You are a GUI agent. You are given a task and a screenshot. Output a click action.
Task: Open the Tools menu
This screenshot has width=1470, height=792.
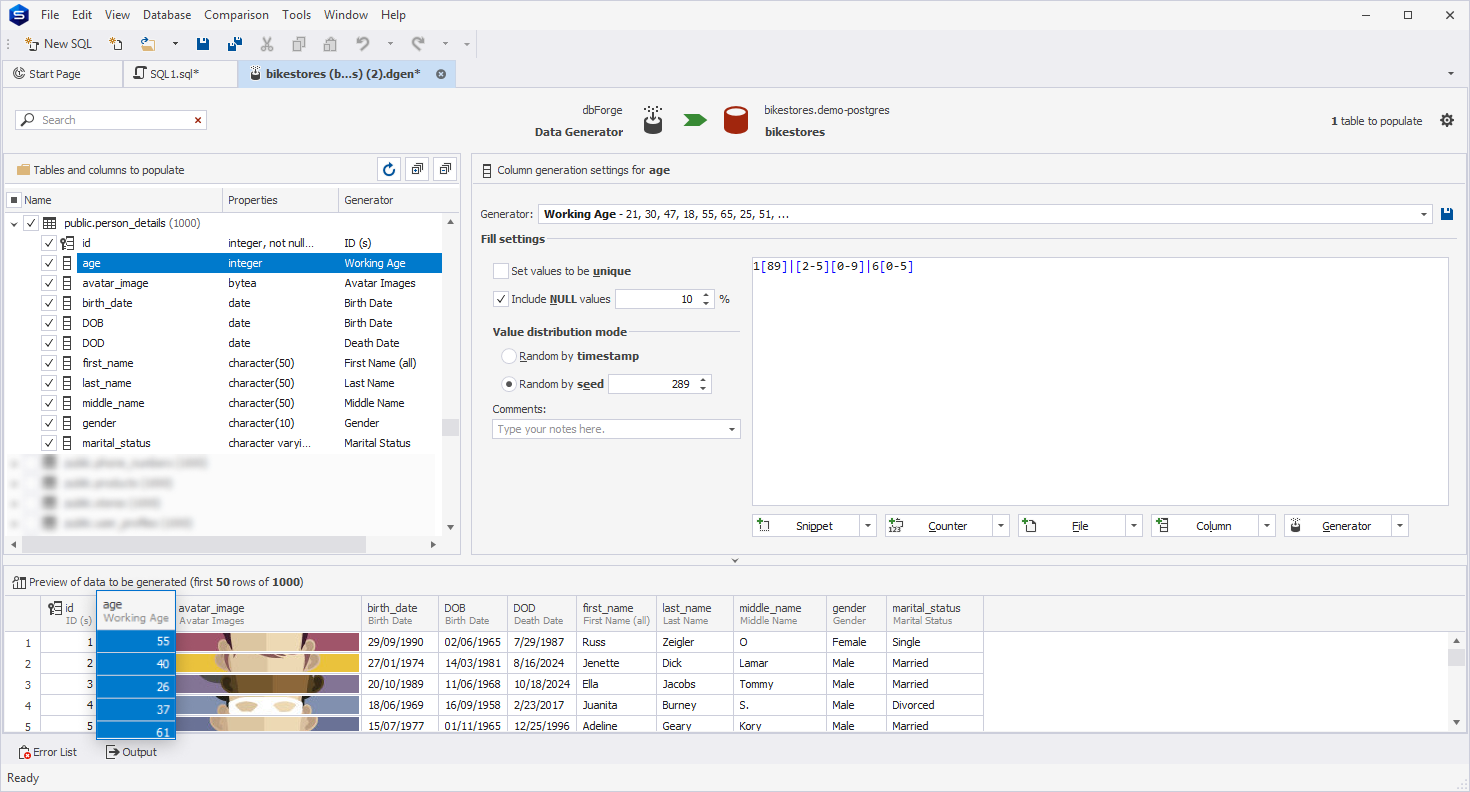296,15
